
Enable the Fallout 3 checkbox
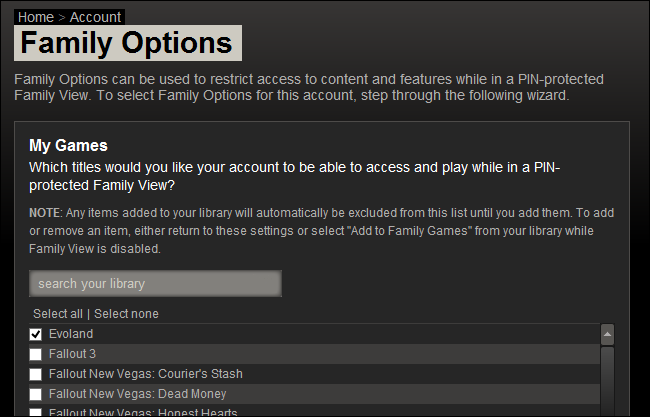point(36,354)
